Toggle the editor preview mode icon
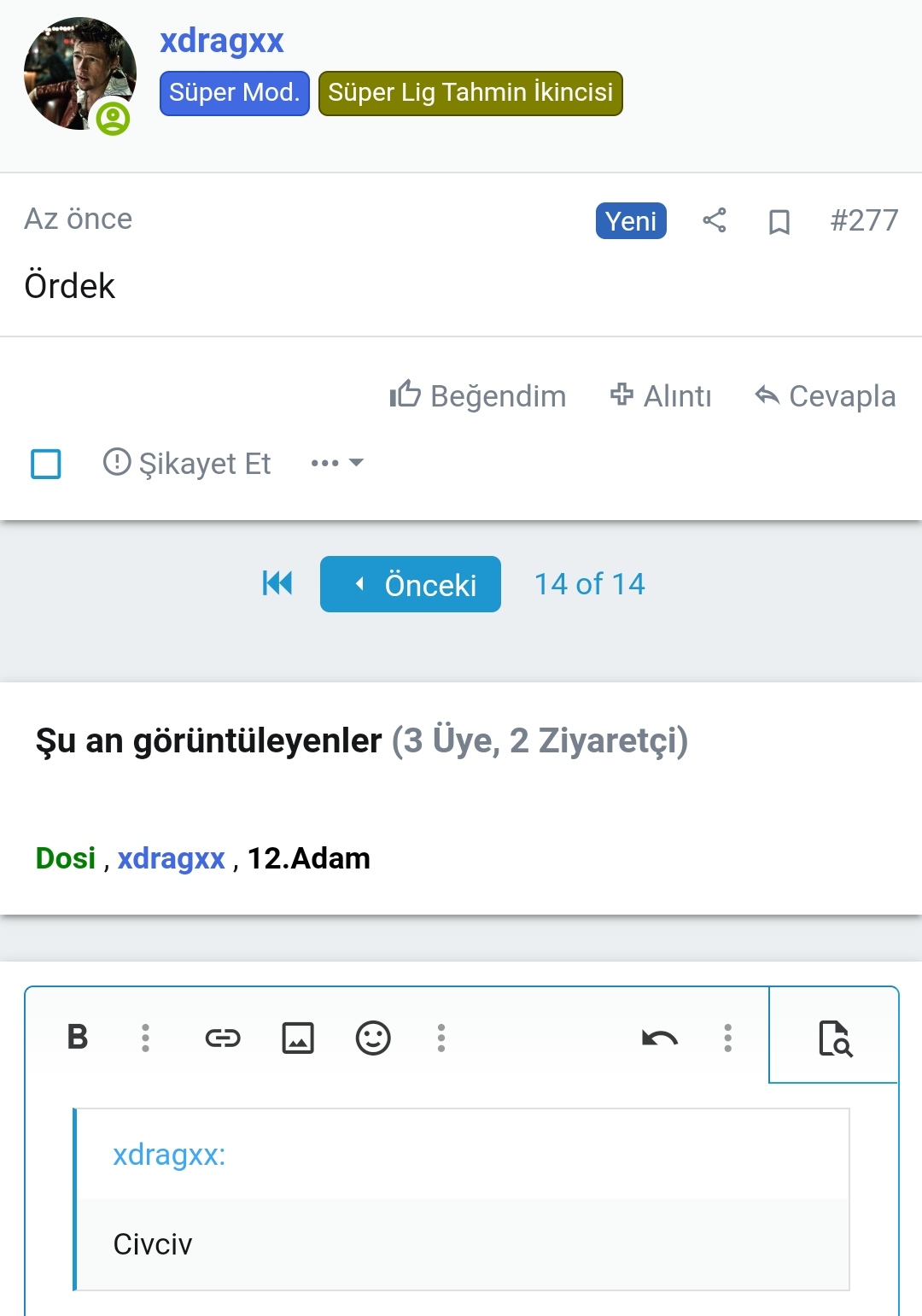The image size is (922, 1316). tap(834, 1038)
